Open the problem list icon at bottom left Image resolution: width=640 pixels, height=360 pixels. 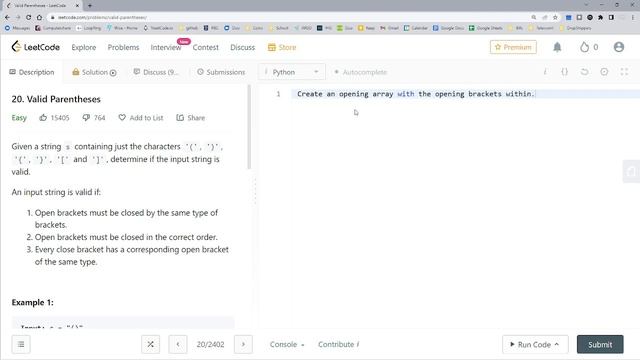(x=21, y=344)
